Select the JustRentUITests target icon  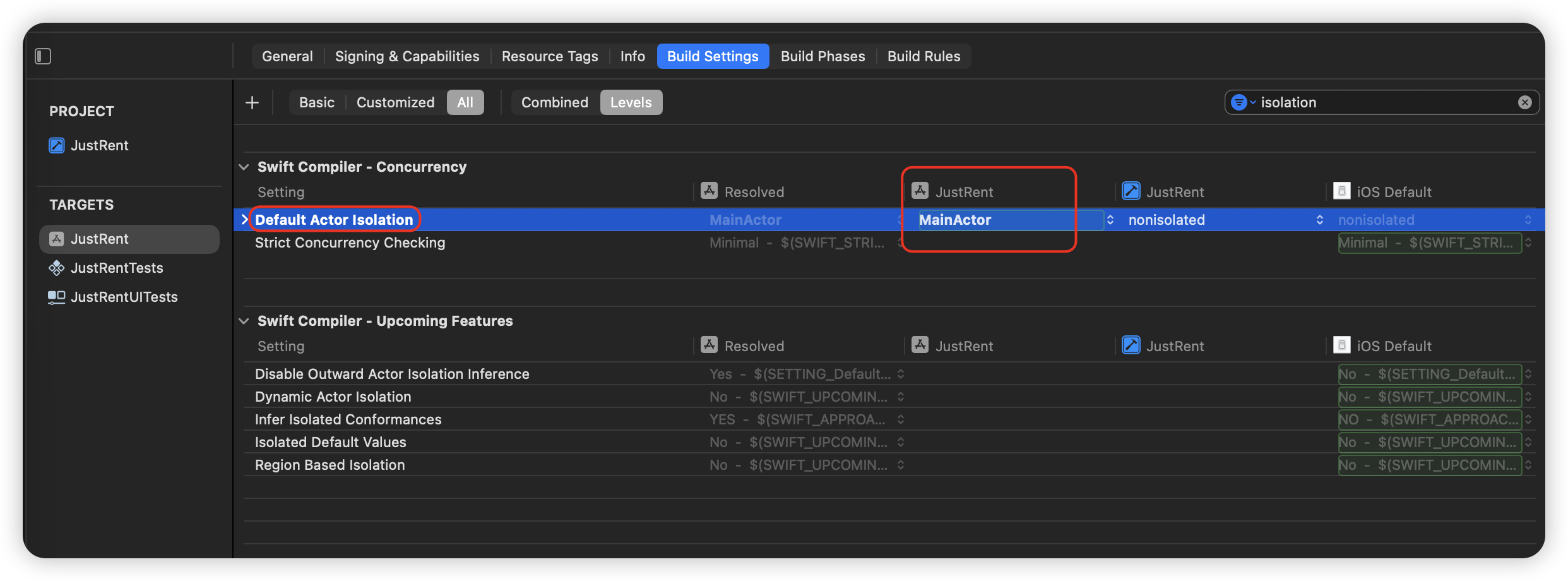click(x=57, y=297)
